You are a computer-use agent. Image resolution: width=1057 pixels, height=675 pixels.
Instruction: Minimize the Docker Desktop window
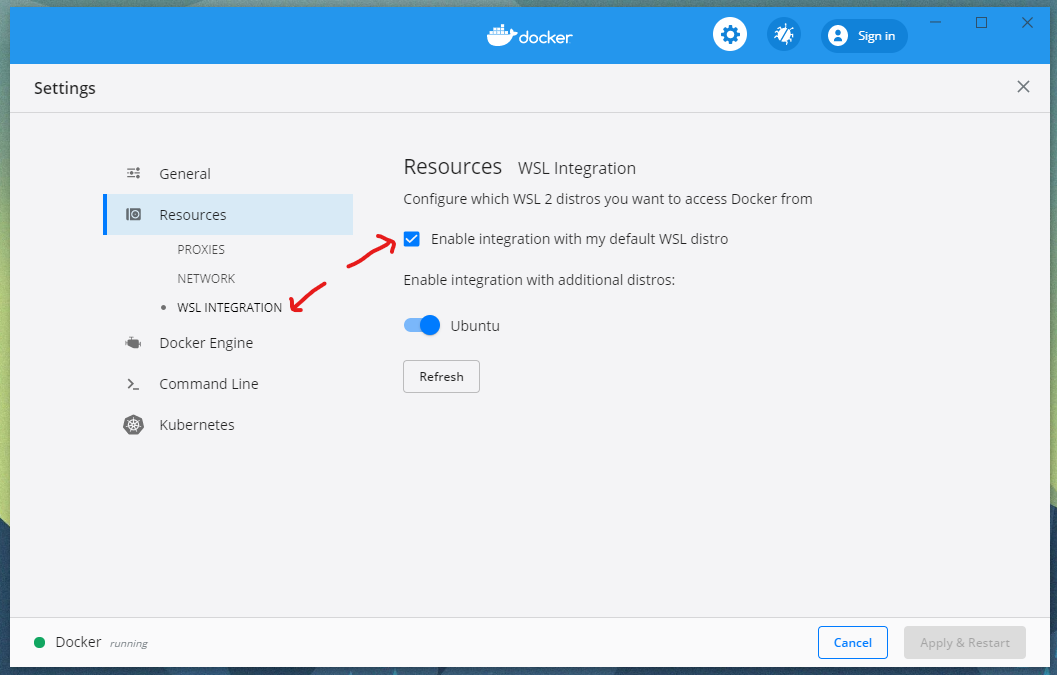pyautogui.click(x=936, y=22)
